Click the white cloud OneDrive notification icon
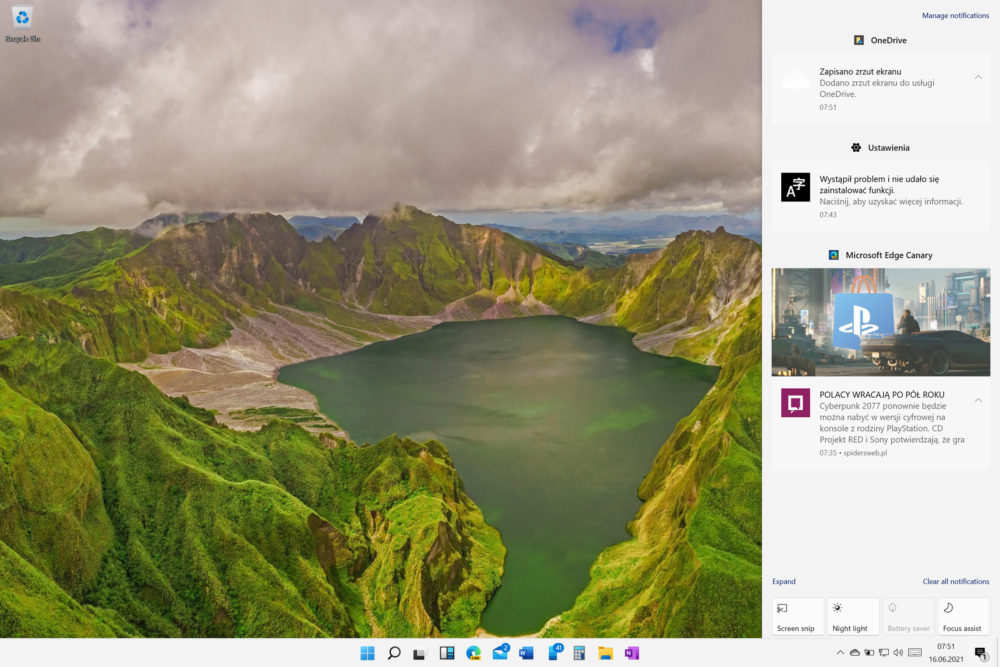This screenshot has width=1000, height=667. click(x=795, y=80)
